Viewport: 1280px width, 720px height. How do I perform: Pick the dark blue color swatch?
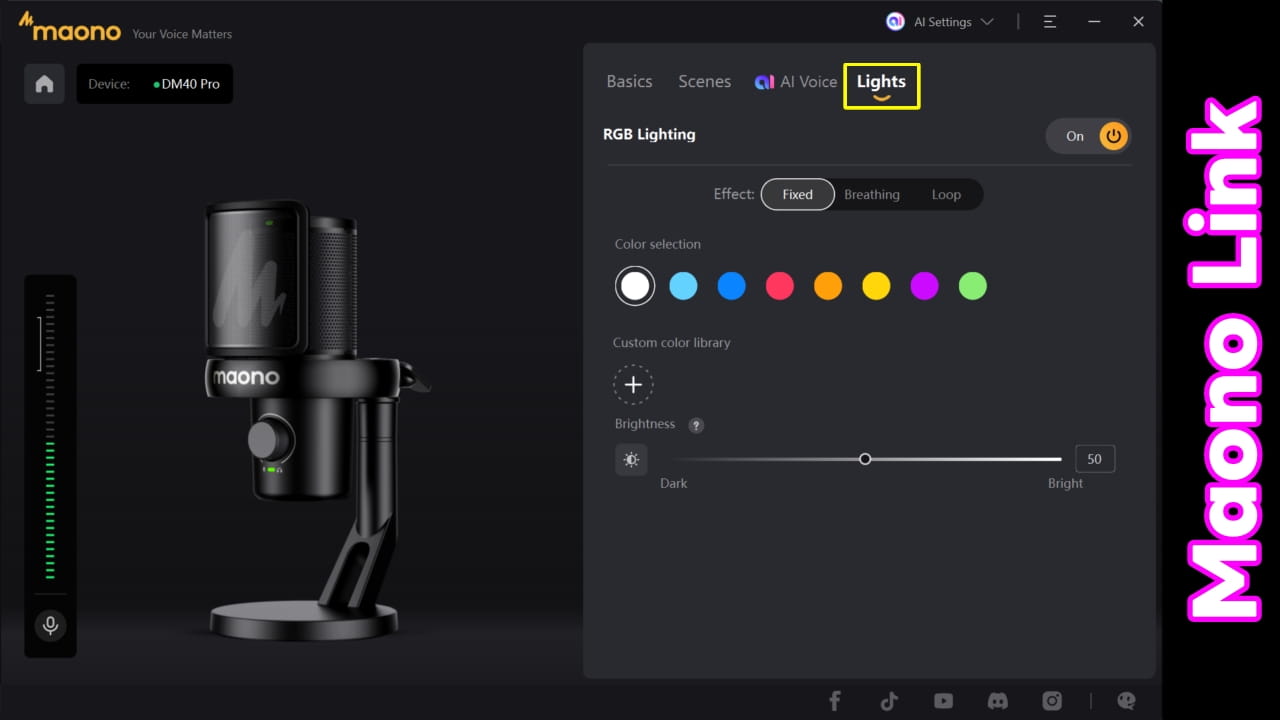732,286
